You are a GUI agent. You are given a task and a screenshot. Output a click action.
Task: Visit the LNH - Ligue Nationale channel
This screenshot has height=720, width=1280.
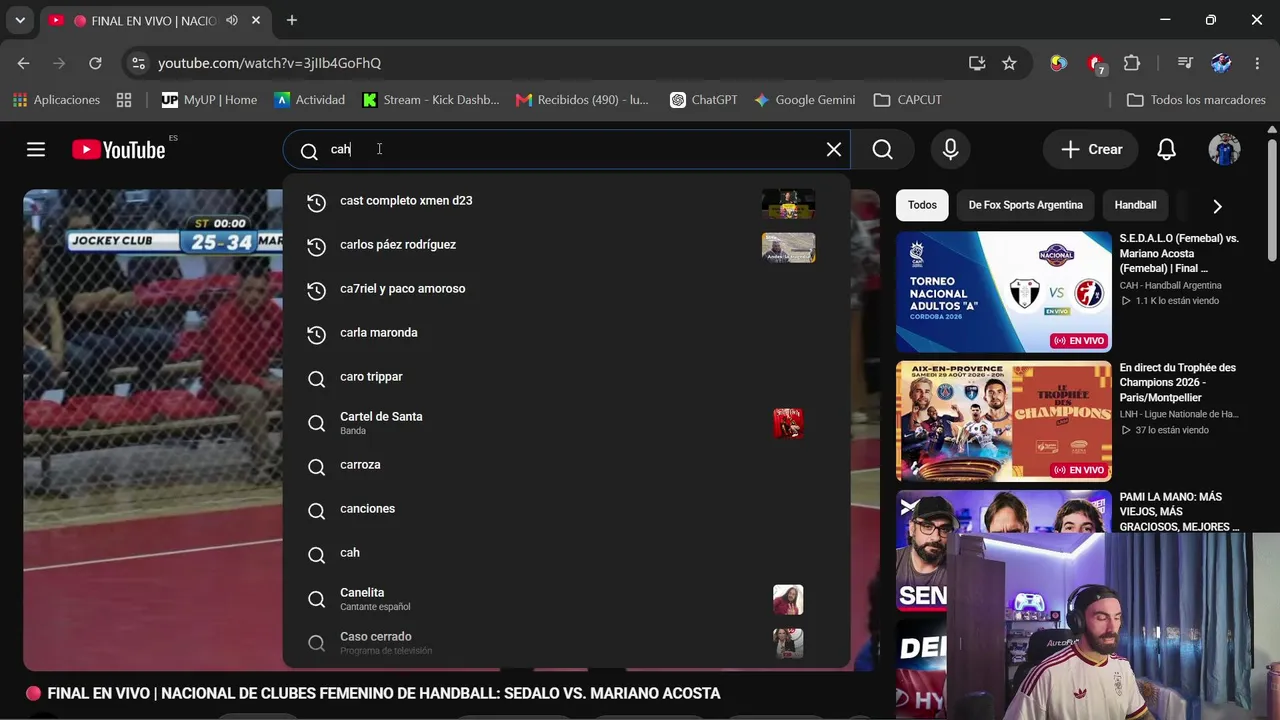pyautogui.click(x=1179, y=414)
